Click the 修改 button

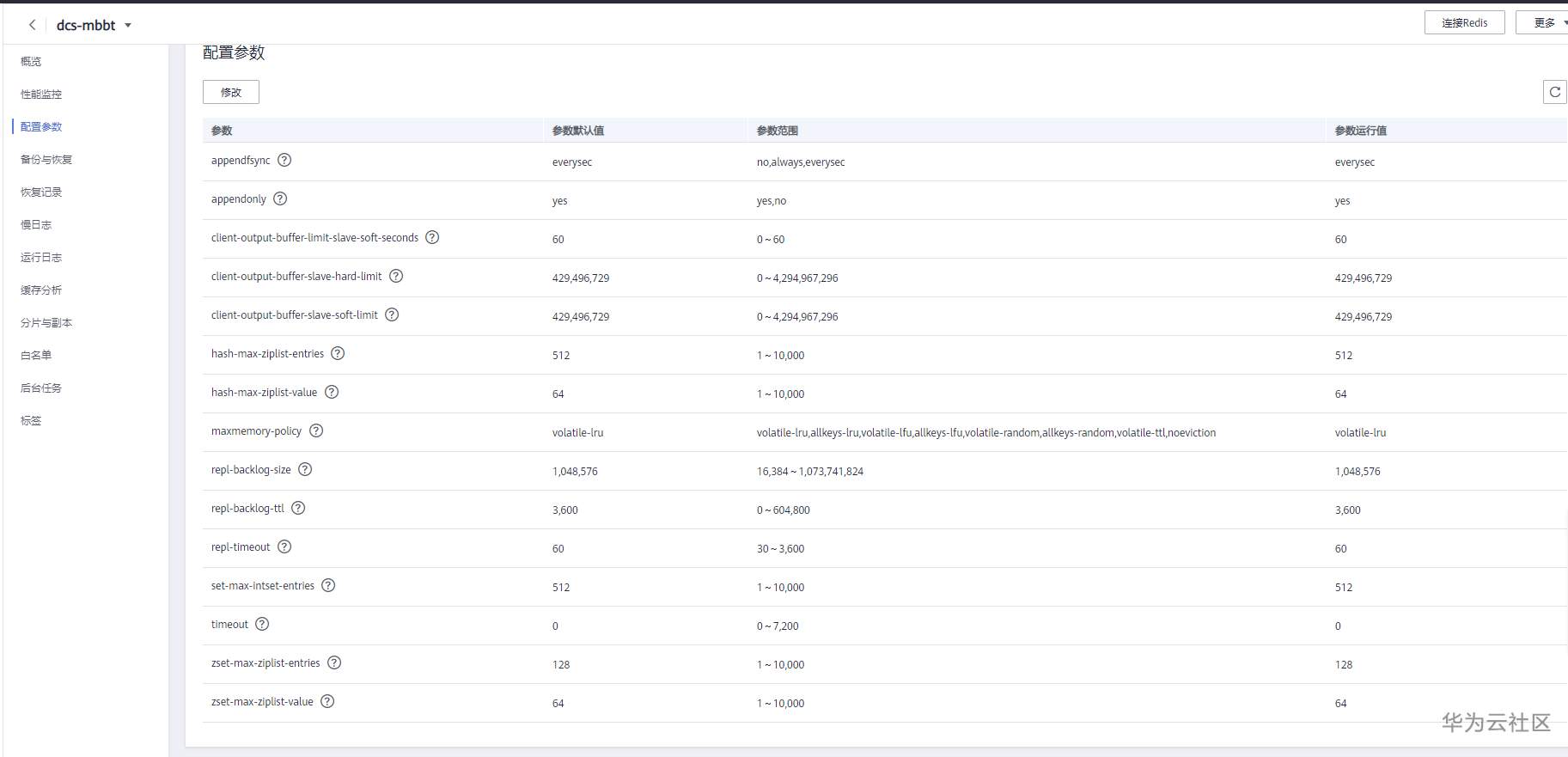(x=231, y=92)
